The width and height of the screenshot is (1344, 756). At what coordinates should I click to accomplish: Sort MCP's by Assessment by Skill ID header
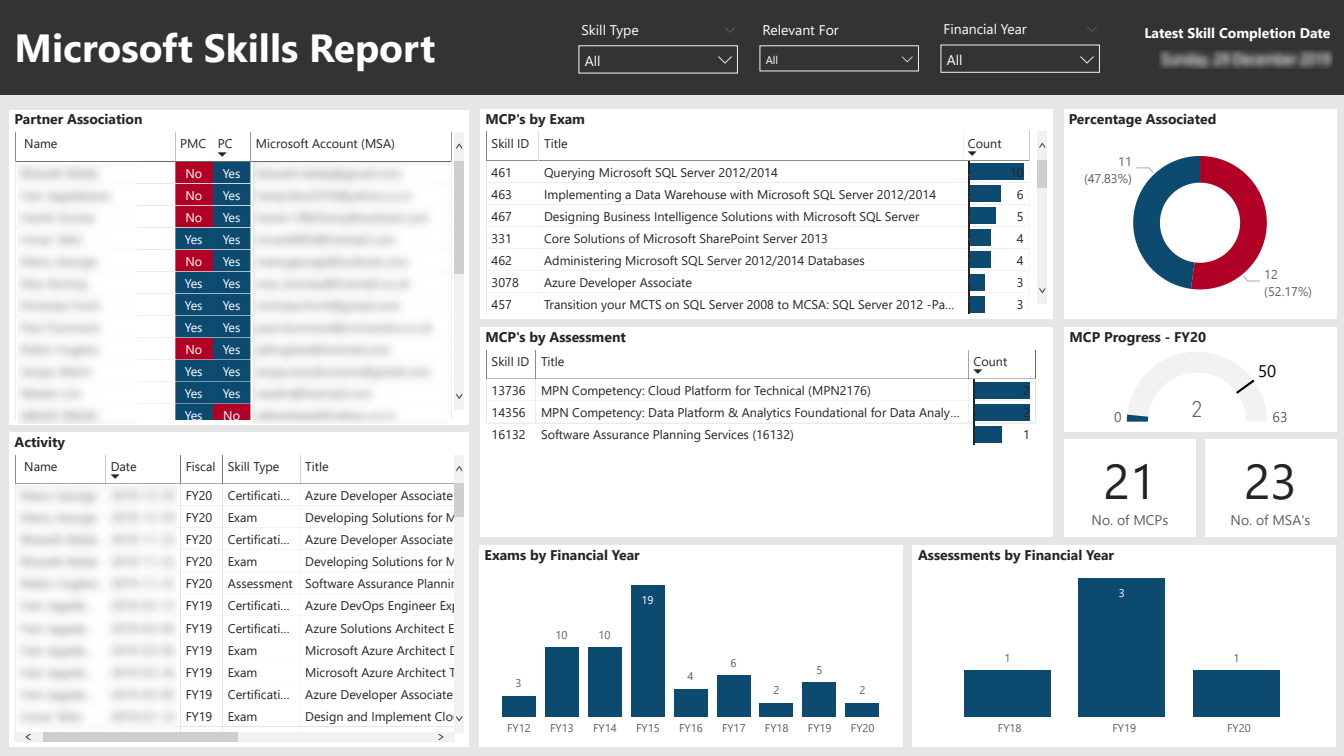click(x=510, y=362)
